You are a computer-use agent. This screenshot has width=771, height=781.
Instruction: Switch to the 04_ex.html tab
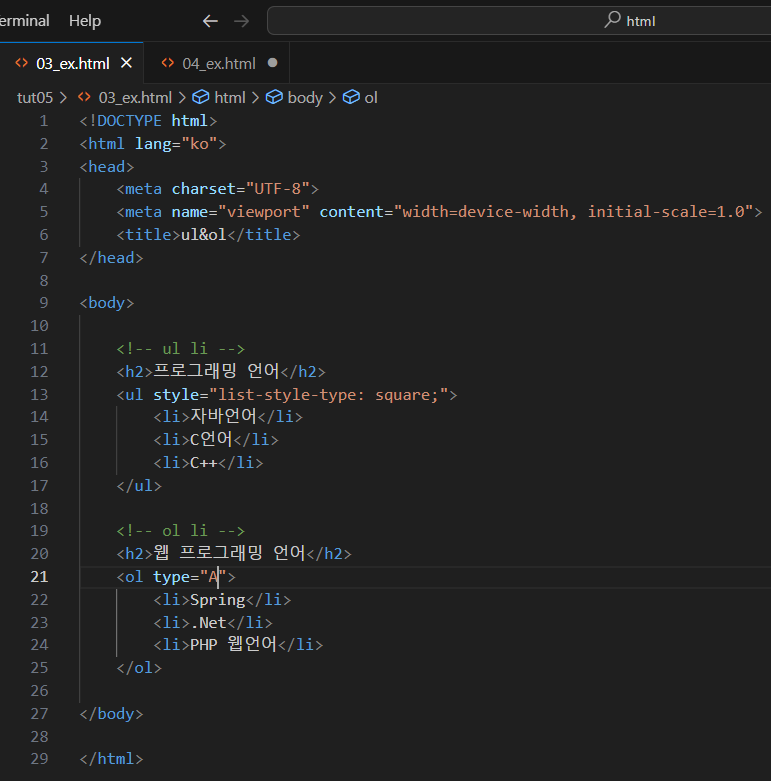click(219, 63)
